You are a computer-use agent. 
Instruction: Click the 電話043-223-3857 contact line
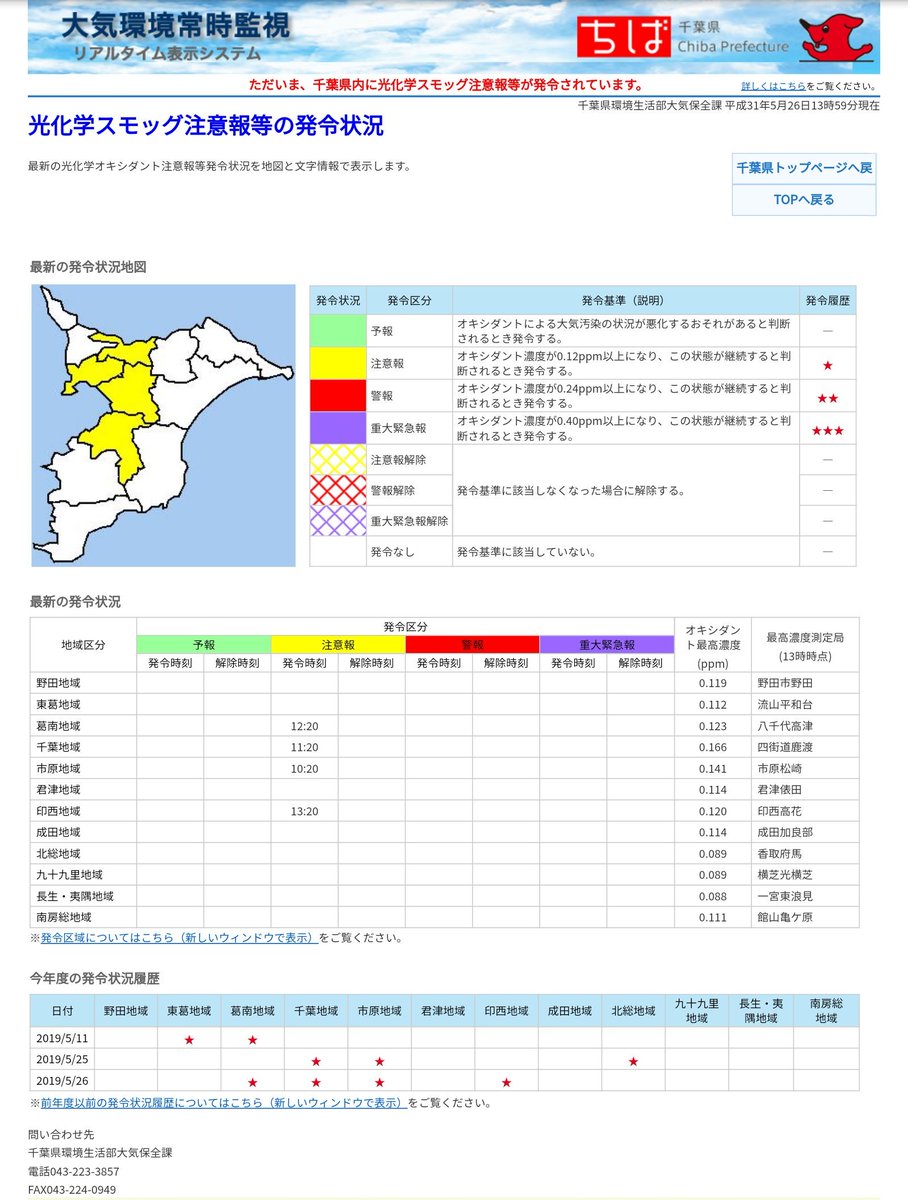click(74, 1171)
